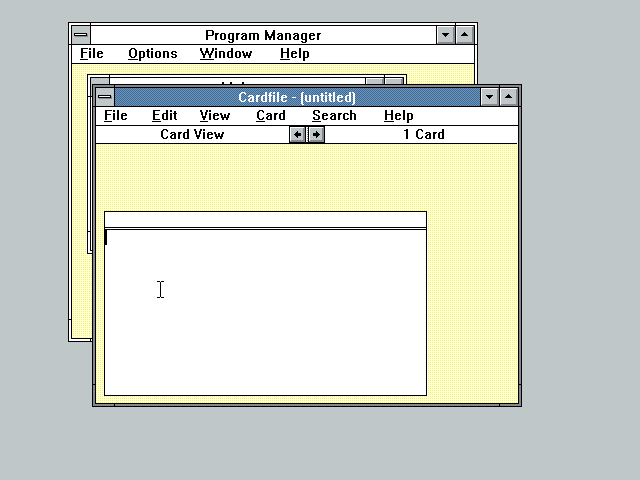Open the Cardfile Help menu
This screenshot has height=480, width=640.
[x=398, y=116]
